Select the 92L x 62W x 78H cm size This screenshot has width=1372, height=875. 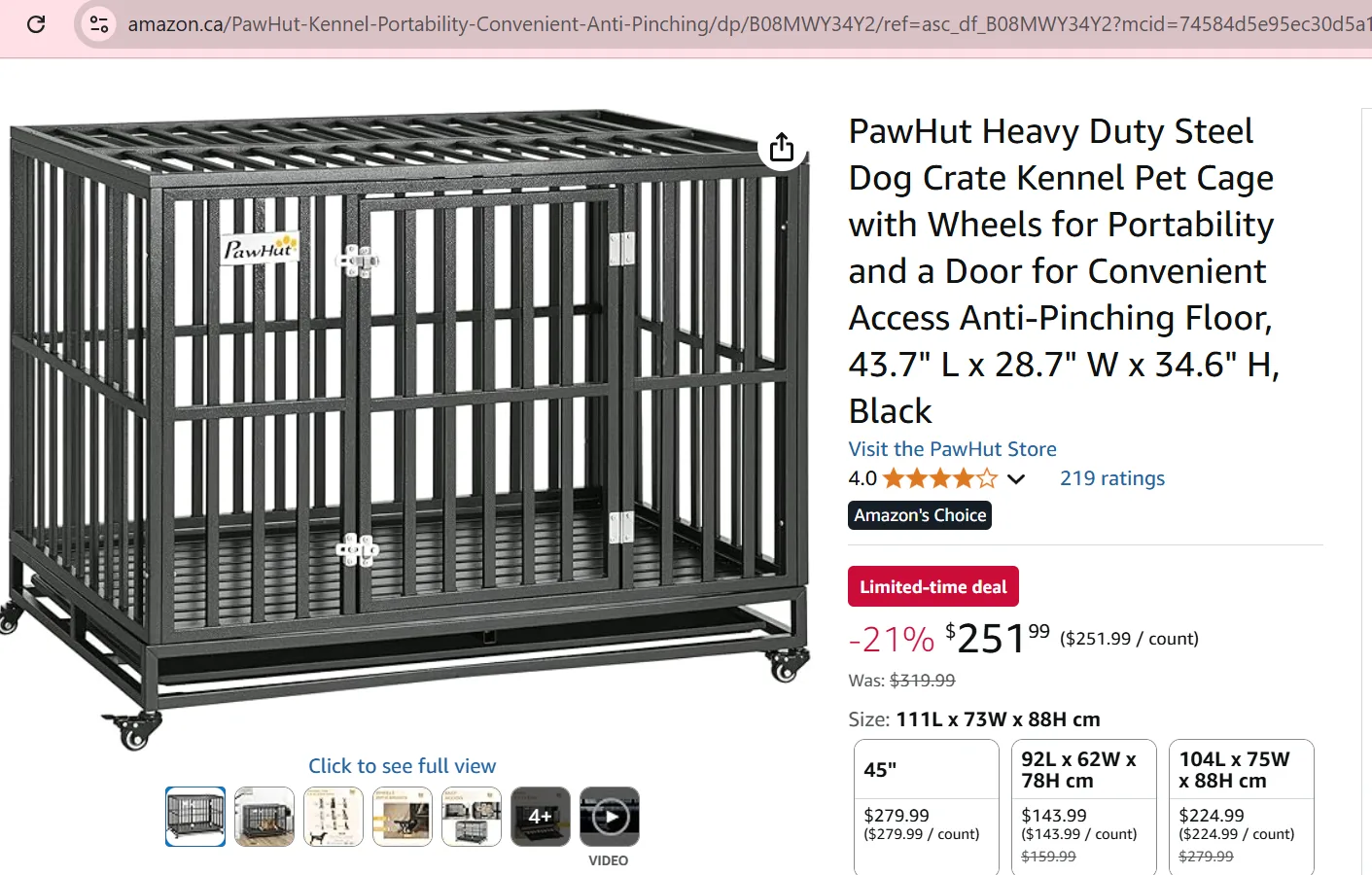pyautogui.click(x=1083, y=806)
